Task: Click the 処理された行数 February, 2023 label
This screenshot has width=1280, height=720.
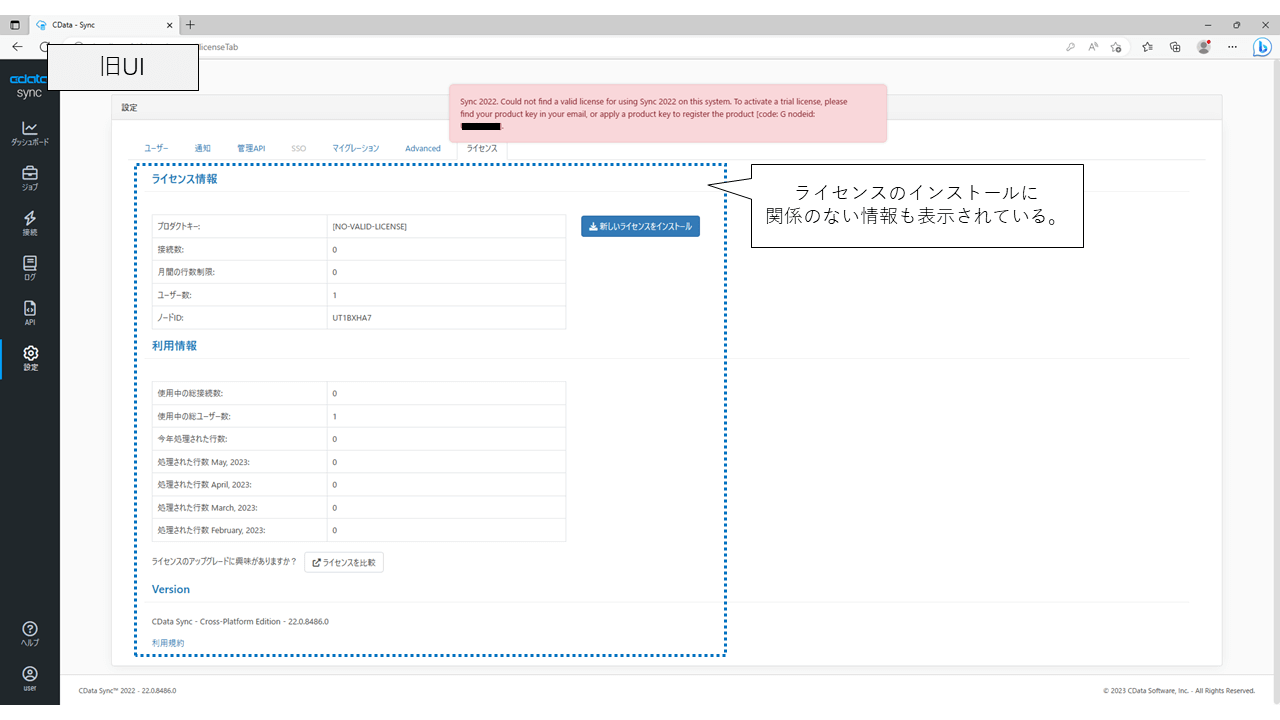Action: (x=211, y=530)
